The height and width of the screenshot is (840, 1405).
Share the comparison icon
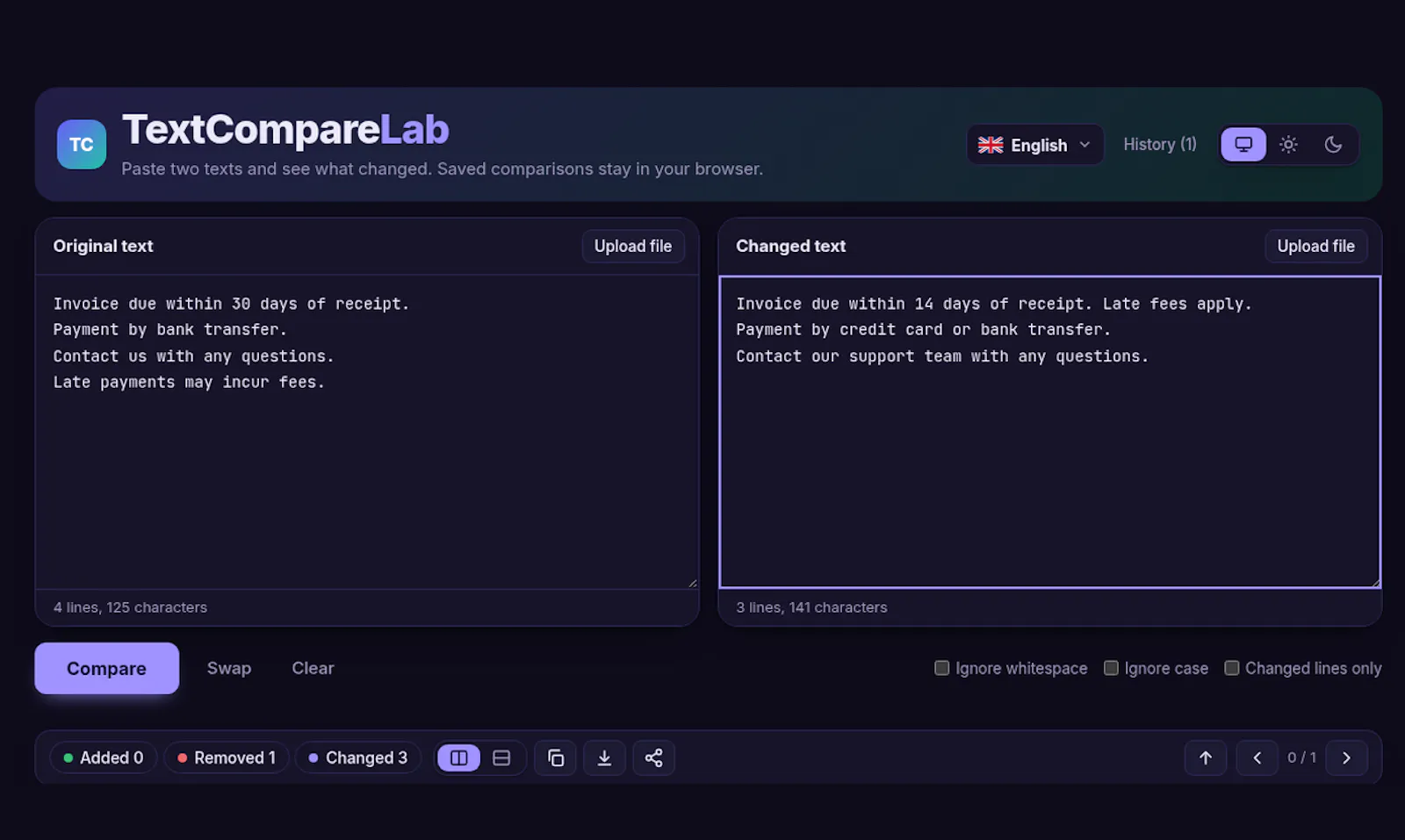653,757
